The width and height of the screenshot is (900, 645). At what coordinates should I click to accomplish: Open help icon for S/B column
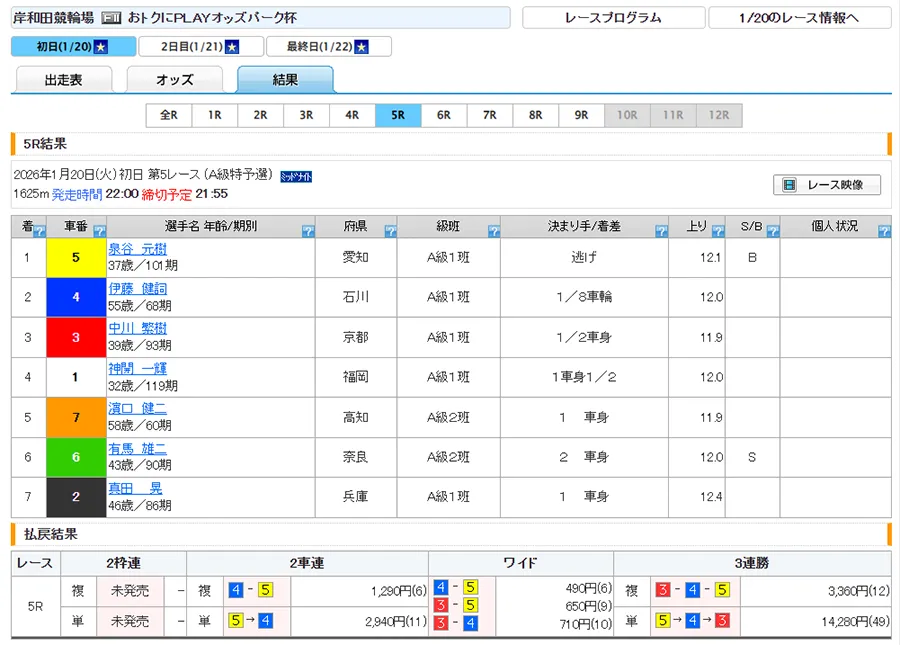click(772, 232)
